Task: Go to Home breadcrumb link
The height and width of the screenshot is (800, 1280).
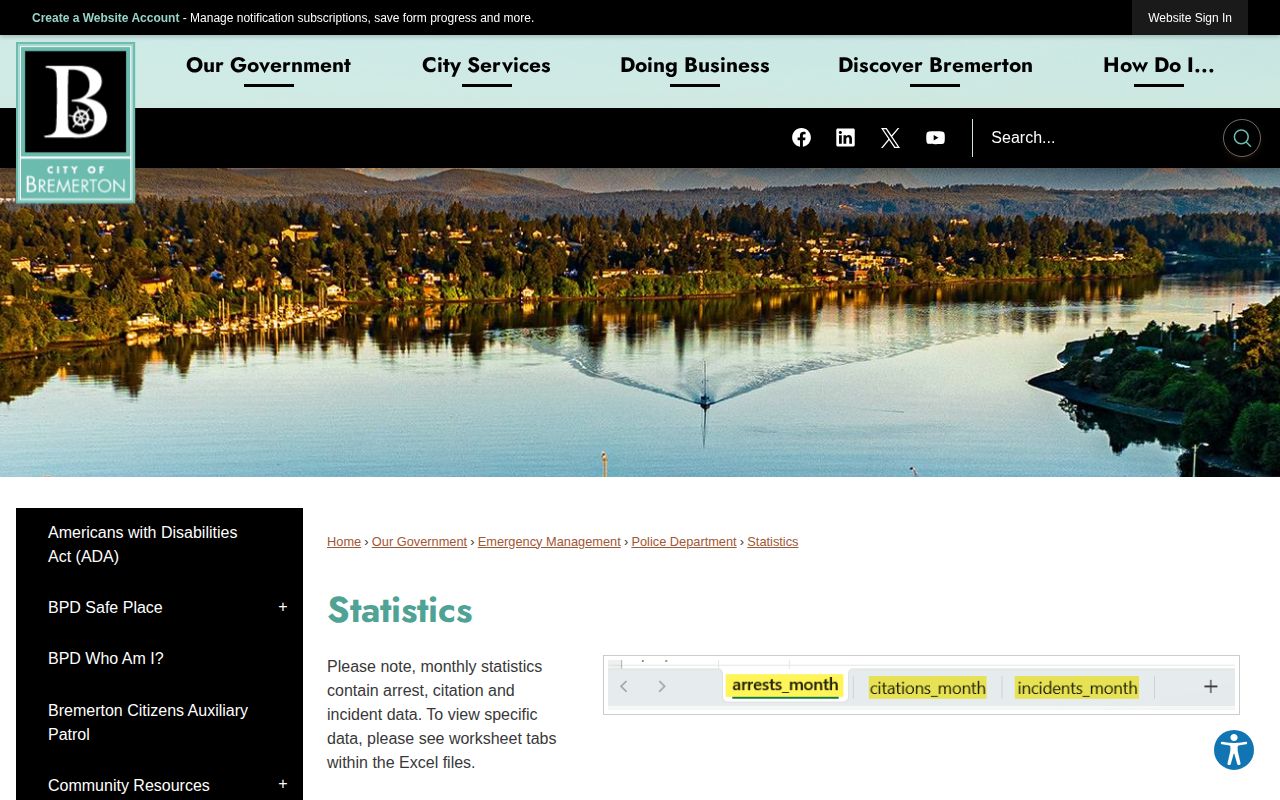Action: click(344, 542)
